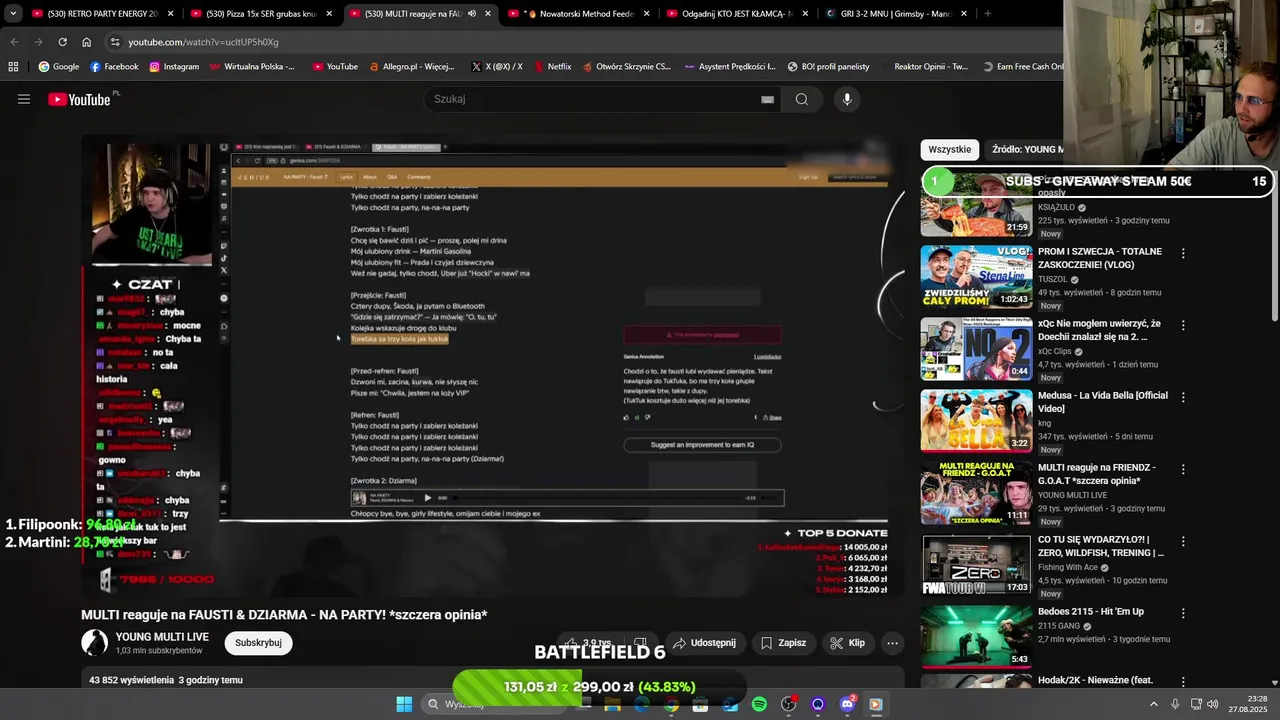Open the Instagram bookmark
1280x720 pixels.
coord(174,67)
